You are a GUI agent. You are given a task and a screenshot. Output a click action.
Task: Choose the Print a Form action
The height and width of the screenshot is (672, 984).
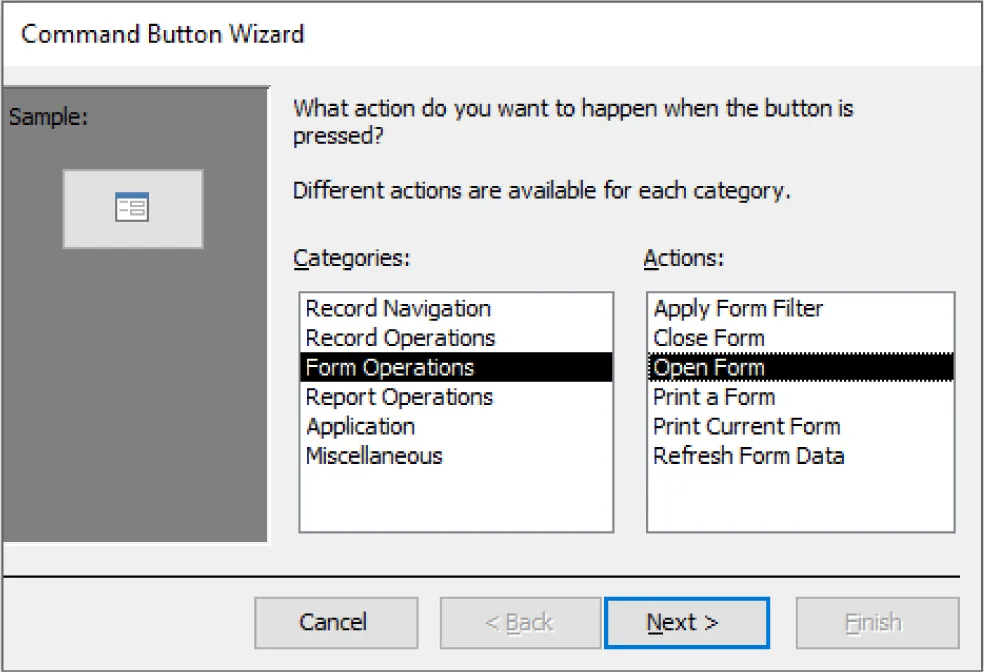tap(713, 397)
